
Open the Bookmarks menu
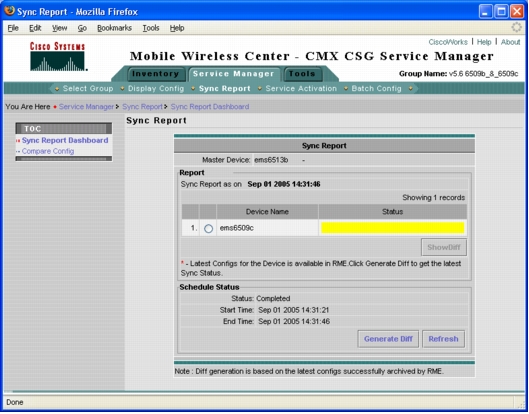114,28
